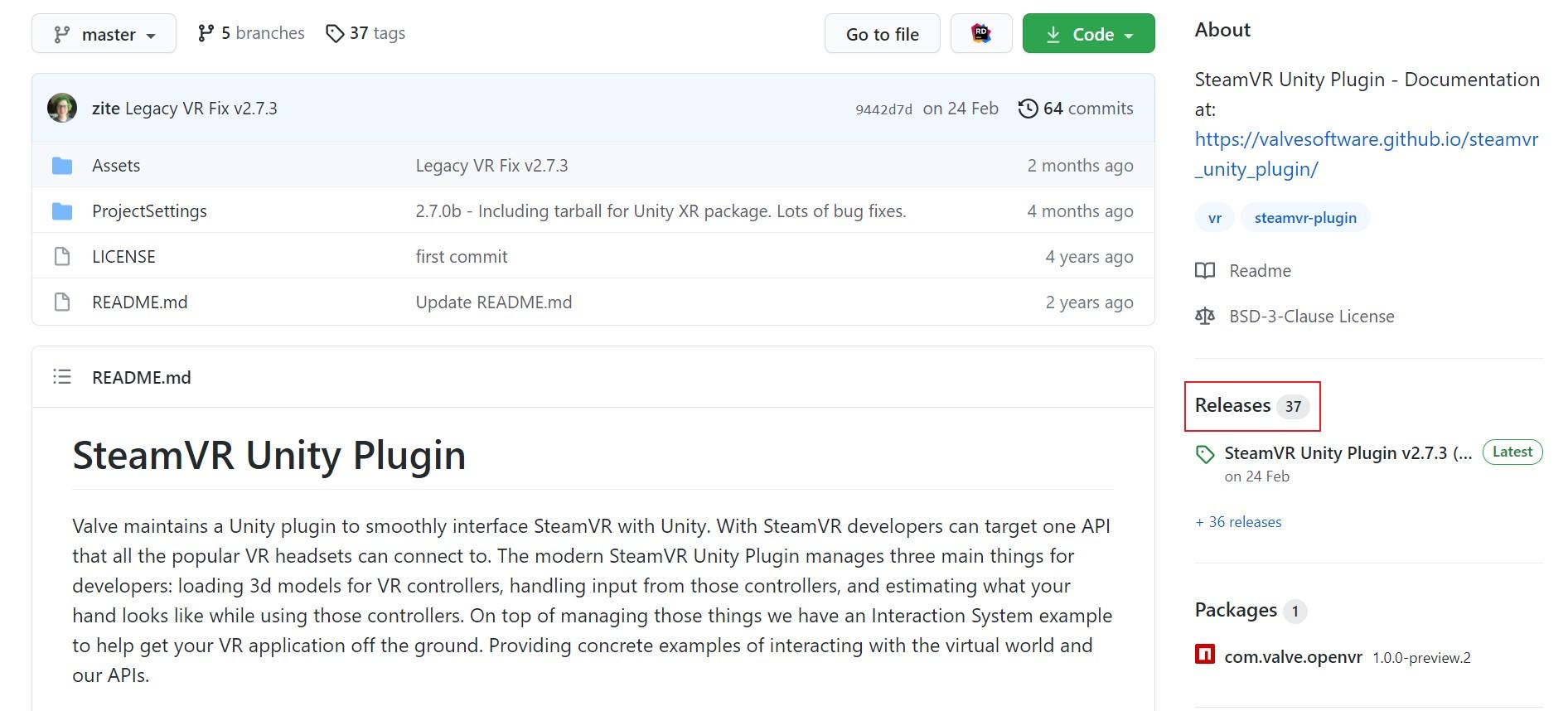Click the Rider IDE open icon
Image resolution: width=1568 pixels, height=711 pixels.
pyautogui.click(x=981, y=34)
